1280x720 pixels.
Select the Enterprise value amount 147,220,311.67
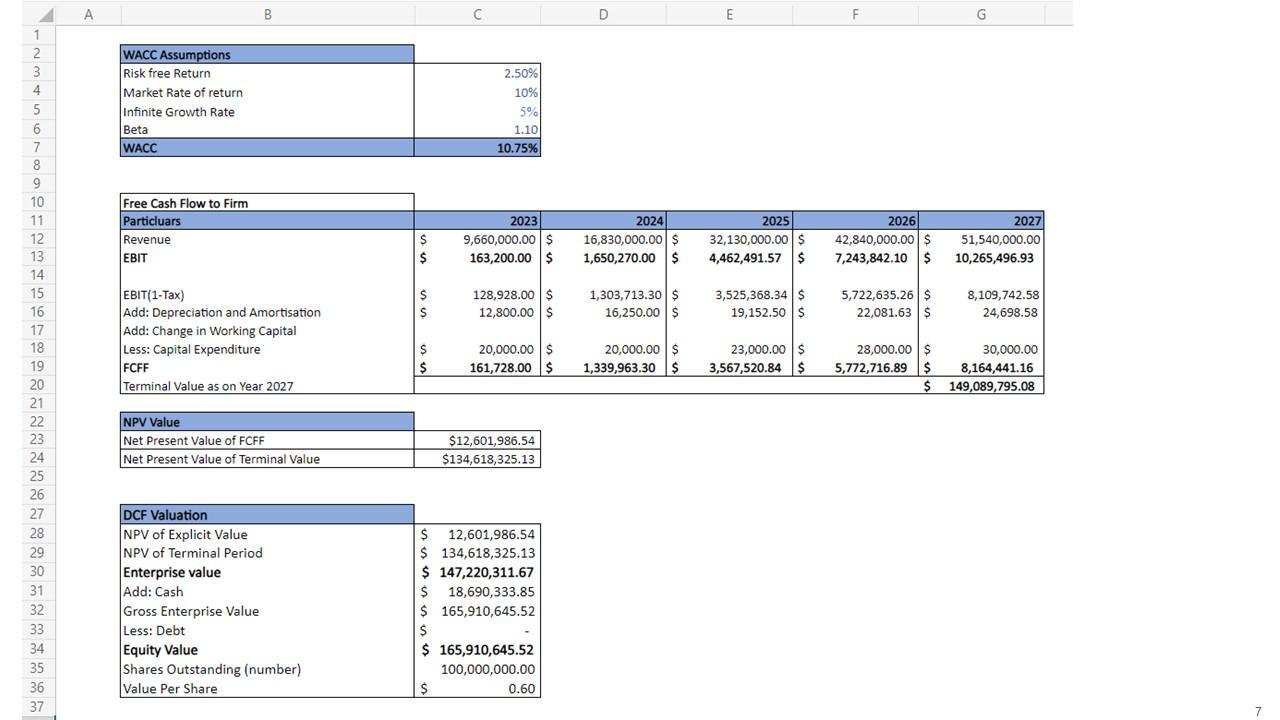(x=477, y=573)
